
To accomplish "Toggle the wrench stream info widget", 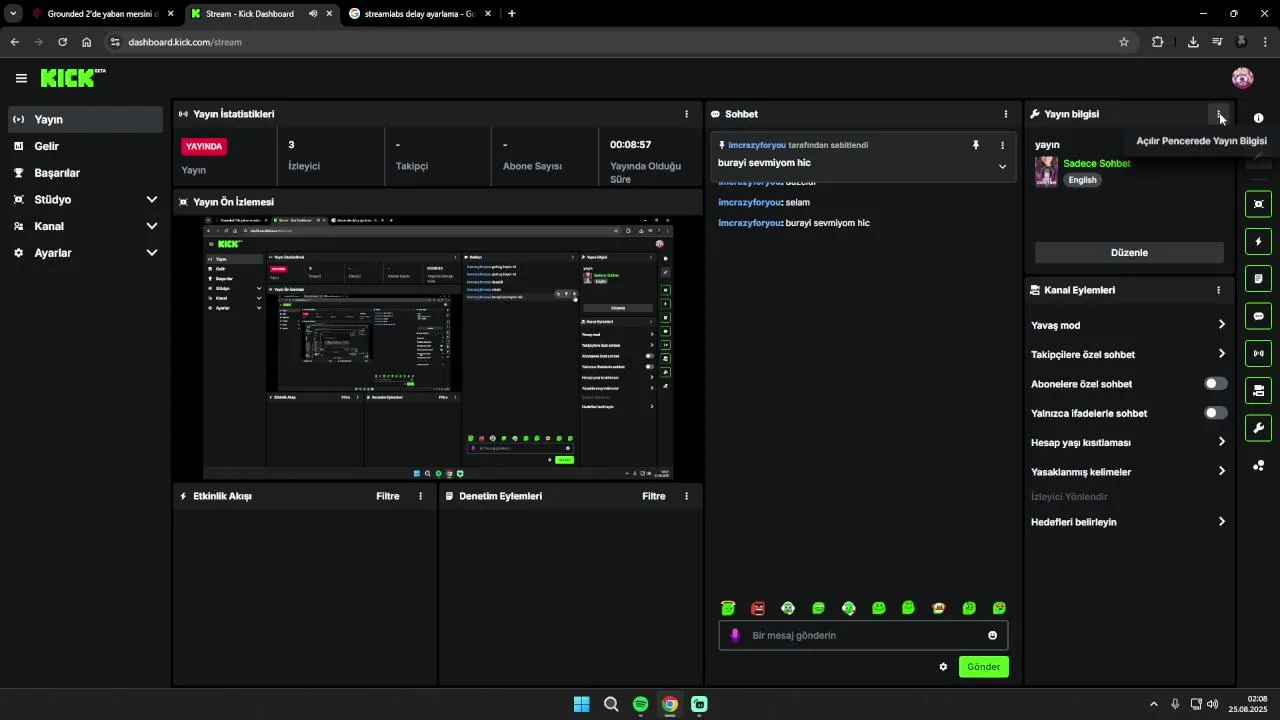I will [x=1258, y=428].
